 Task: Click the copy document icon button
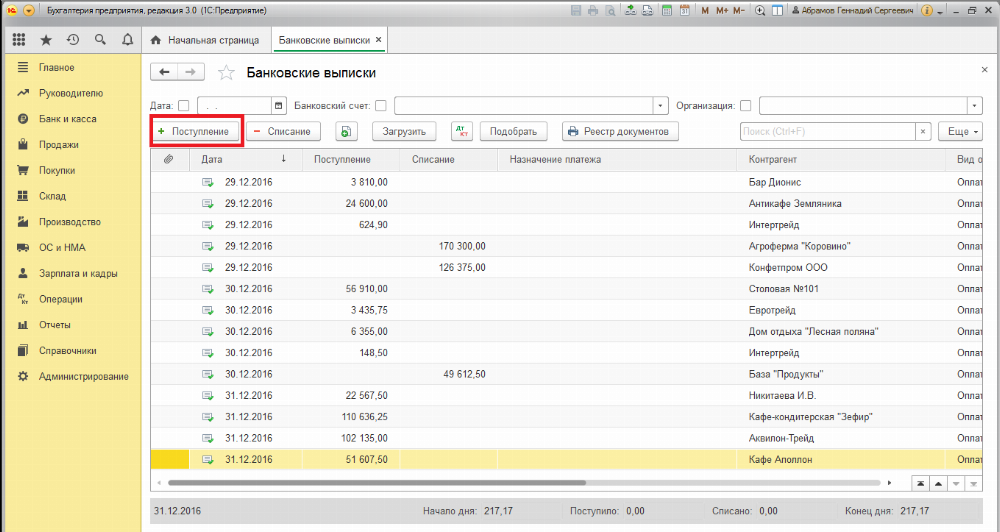point(346,131)
